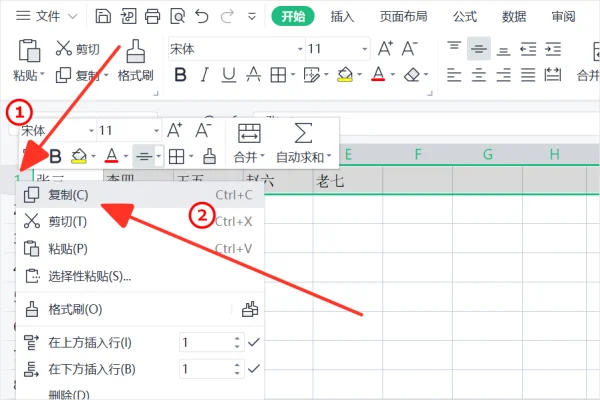Select bottom vertical align in ribbon
This screenshot has width=600, height=400.
pyautogui.click(x=503, y=50)
